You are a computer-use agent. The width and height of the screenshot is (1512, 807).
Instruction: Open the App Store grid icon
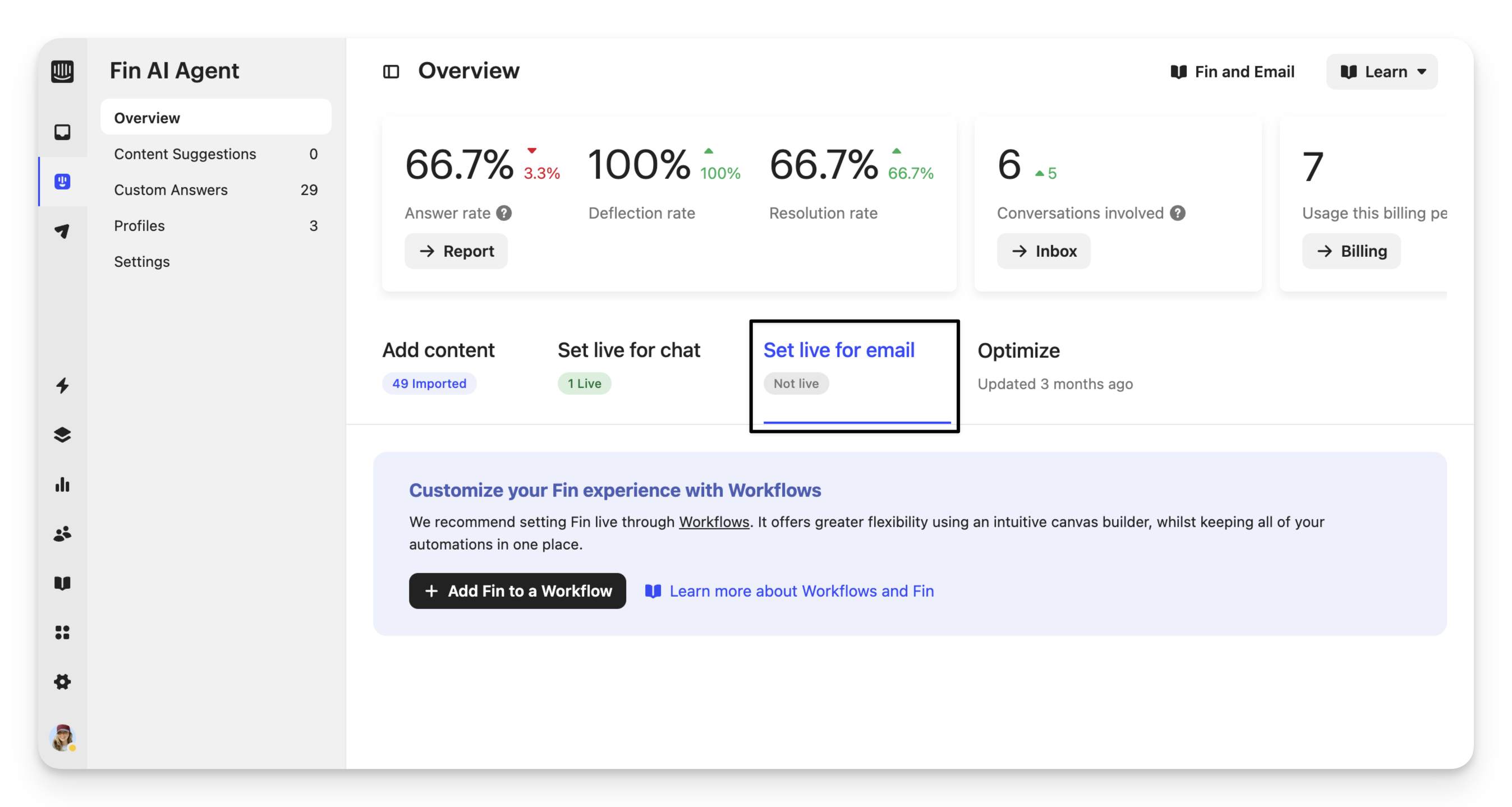(62, 632)
